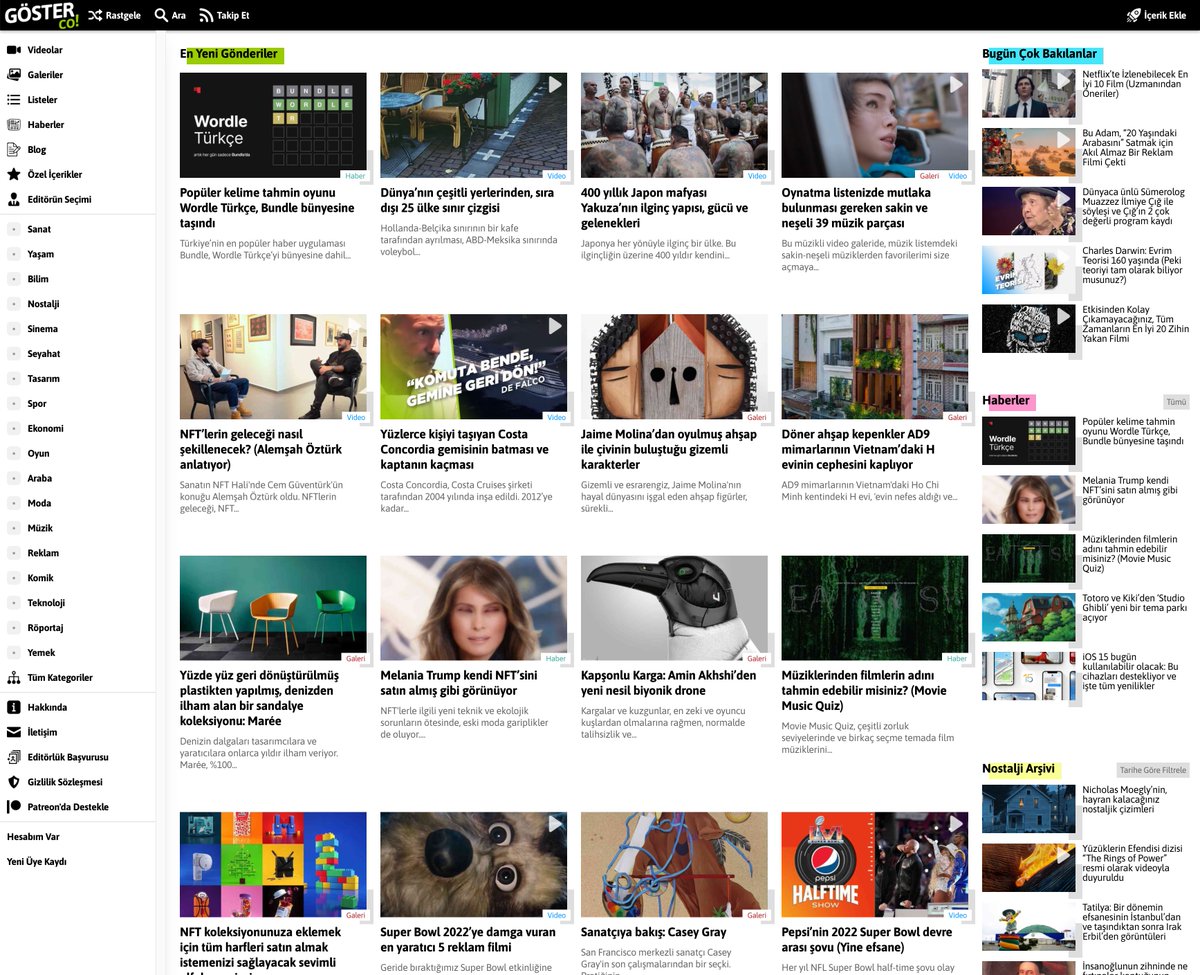Open Videolar from sidebar camera icon

pos(14,50)
